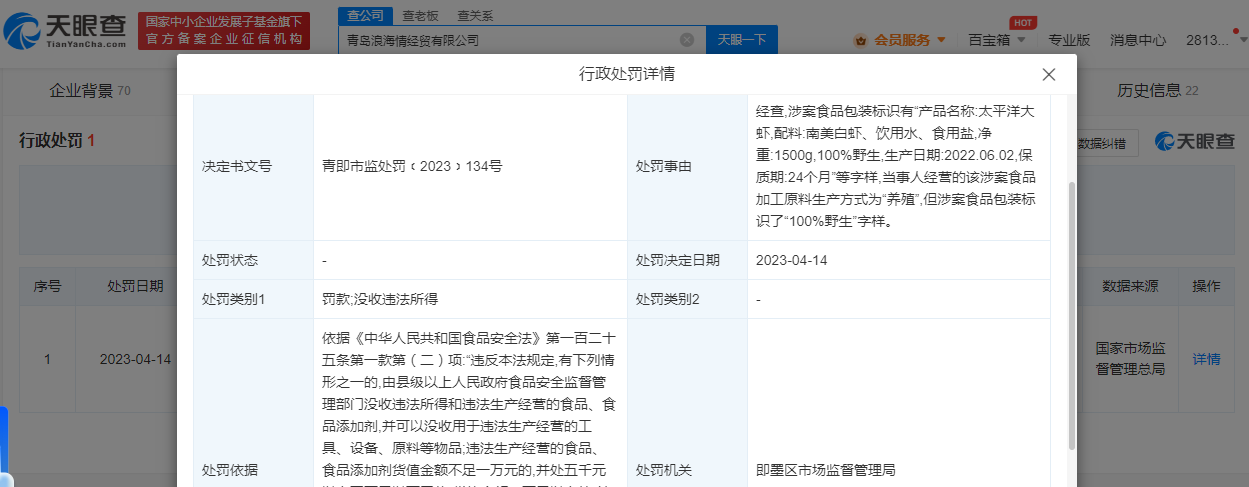The width and height of the screenshot is (1249, 487).
Task: Select the 查关系 search tab
Action: pyautogui.click(x=475, y=16)
